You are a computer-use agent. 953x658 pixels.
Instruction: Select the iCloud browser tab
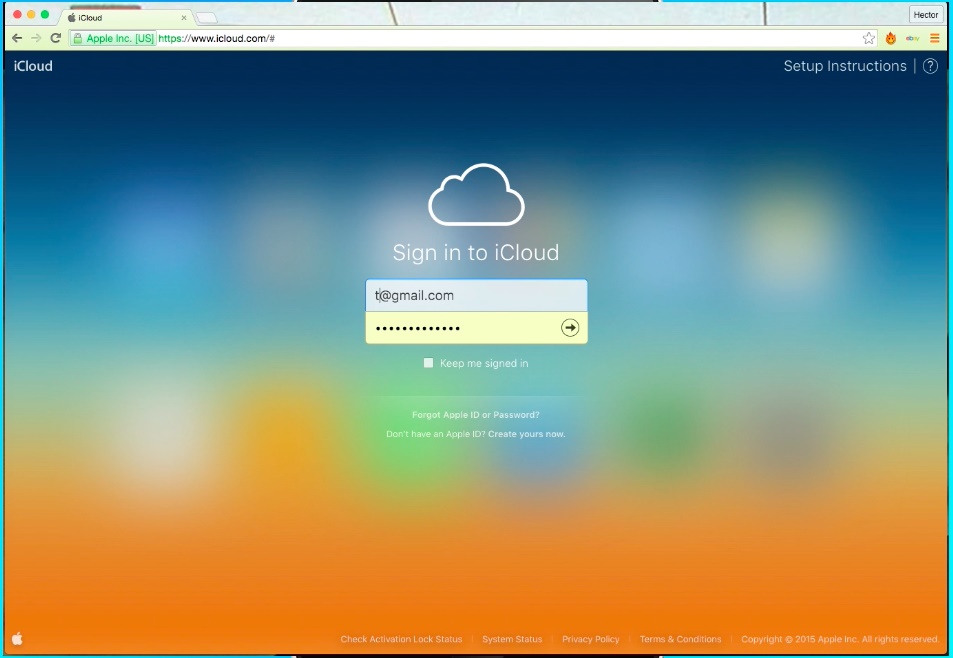126,18
